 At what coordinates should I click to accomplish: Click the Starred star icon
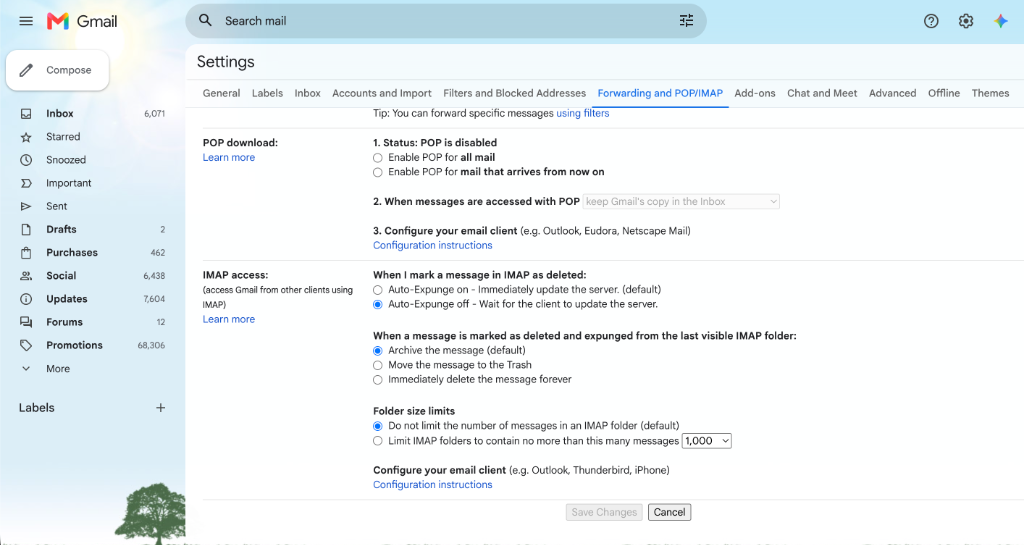click(x=26, y=136)
